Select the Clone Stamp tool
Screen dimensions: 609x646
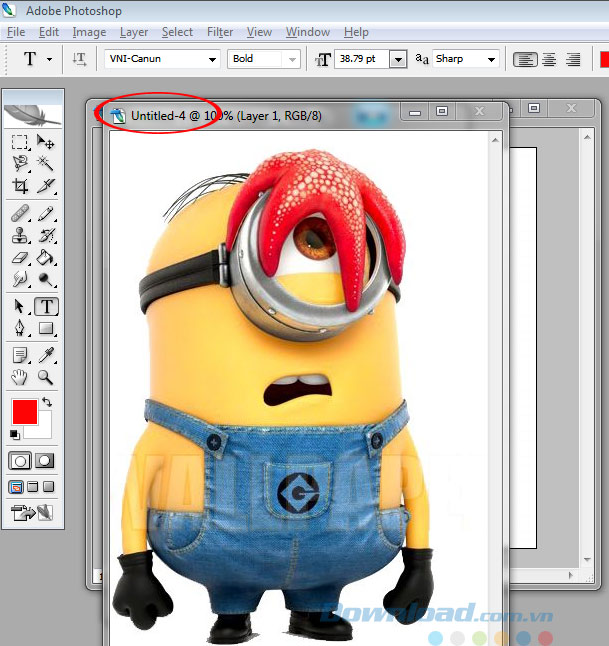[x=20, y=236]
